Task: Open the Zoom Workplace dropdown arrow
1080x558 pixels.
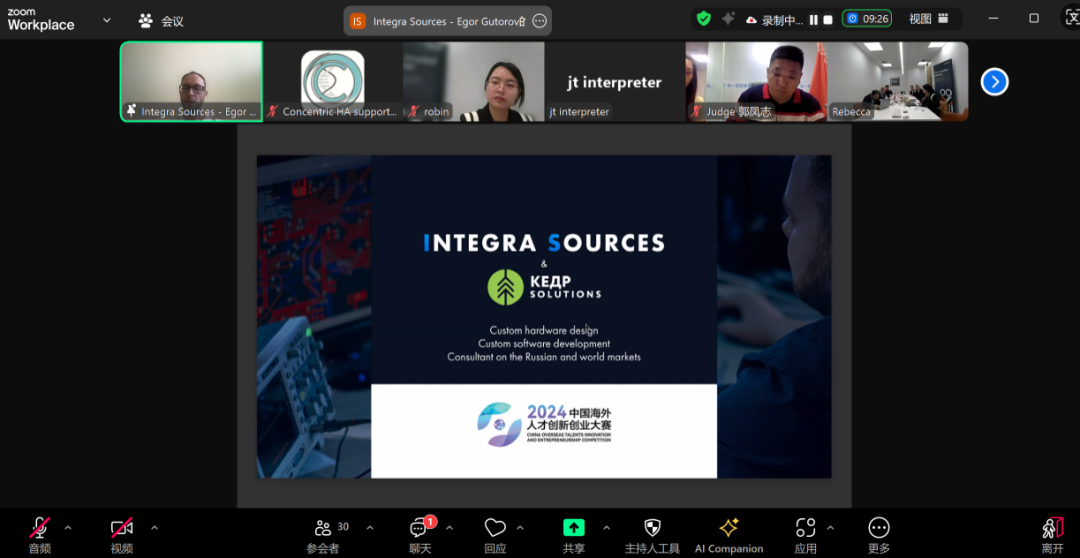Action: point(107,20)
